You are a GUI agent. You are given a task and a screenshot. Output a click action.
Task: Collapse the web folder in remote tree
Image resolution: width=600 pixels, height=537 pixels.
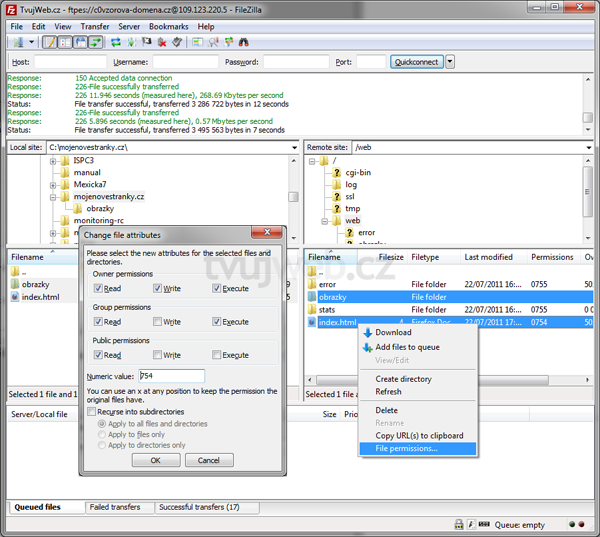(324, 221)
